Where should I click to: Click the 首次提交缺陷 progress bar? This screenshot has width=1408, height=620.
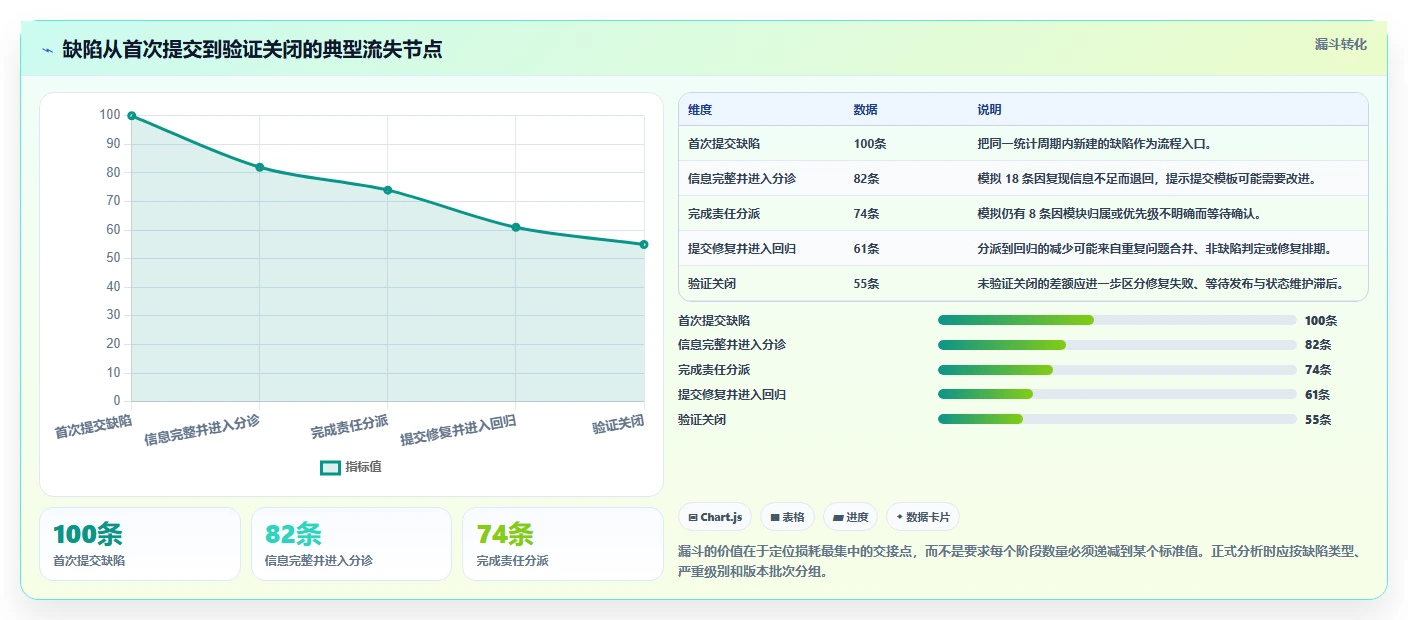[x=1117, y=320]
